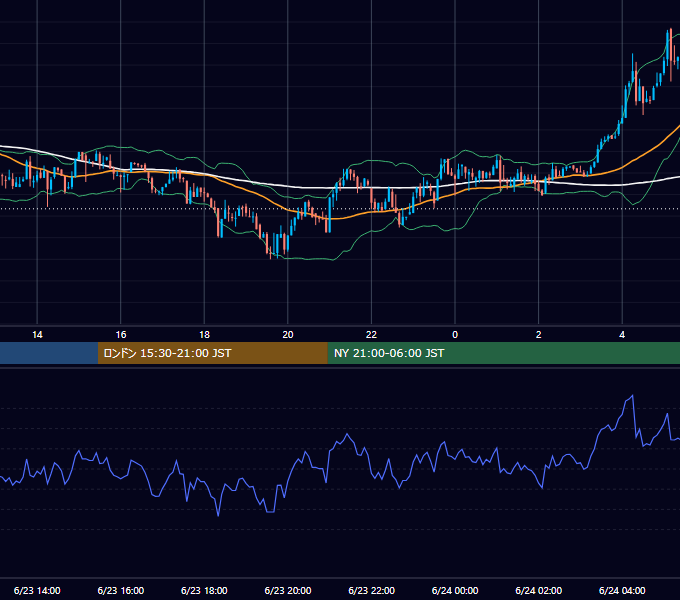The image size is (680, 600).
Task: Click the hour label 0 on time axis
Action: pyautogui.click(x=455, y=335)
